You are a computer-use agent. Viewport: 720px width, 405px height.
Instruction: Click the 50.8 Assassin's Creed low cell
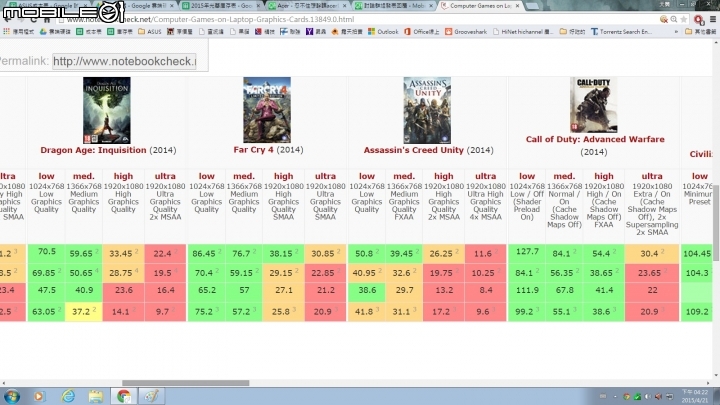coord(366,253)
